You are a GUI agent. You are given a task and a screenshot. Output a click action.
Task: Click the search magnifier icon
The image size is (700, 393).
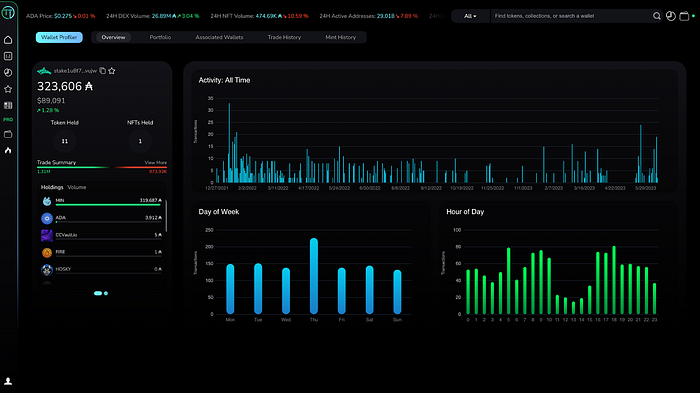coord(656,16)
